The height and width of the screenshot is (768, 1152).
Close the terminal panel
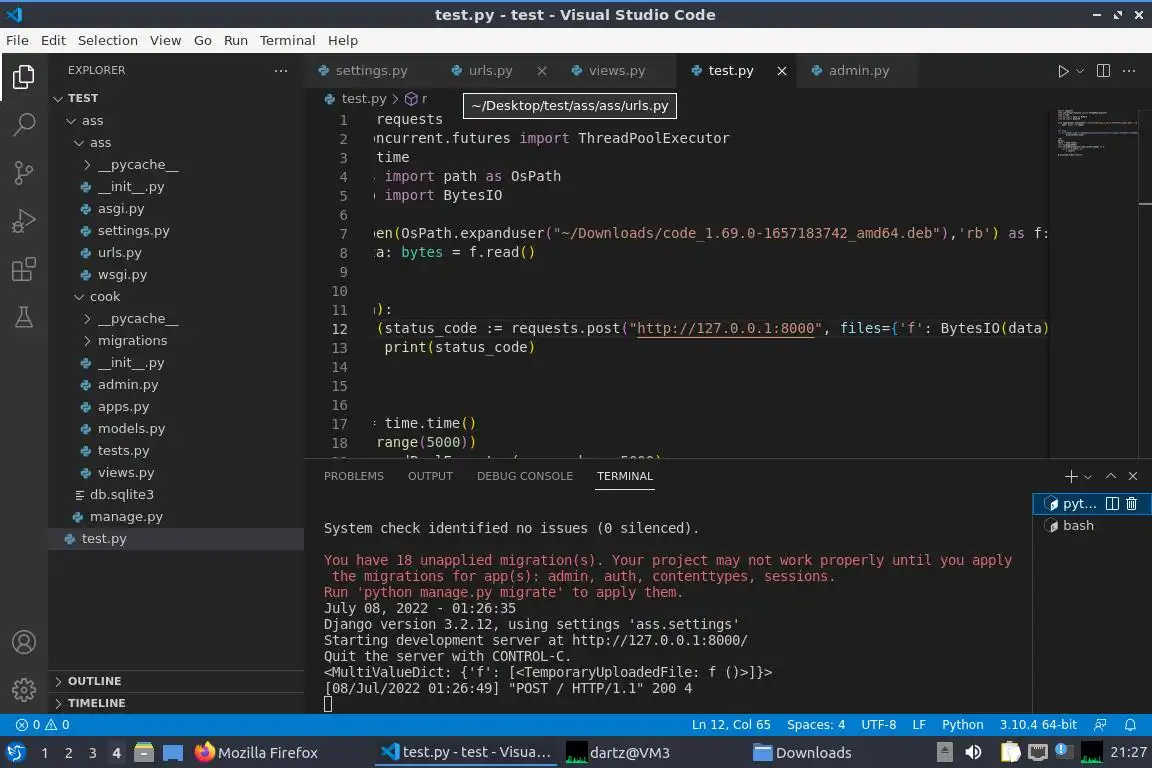click(x=1133, y=476)
